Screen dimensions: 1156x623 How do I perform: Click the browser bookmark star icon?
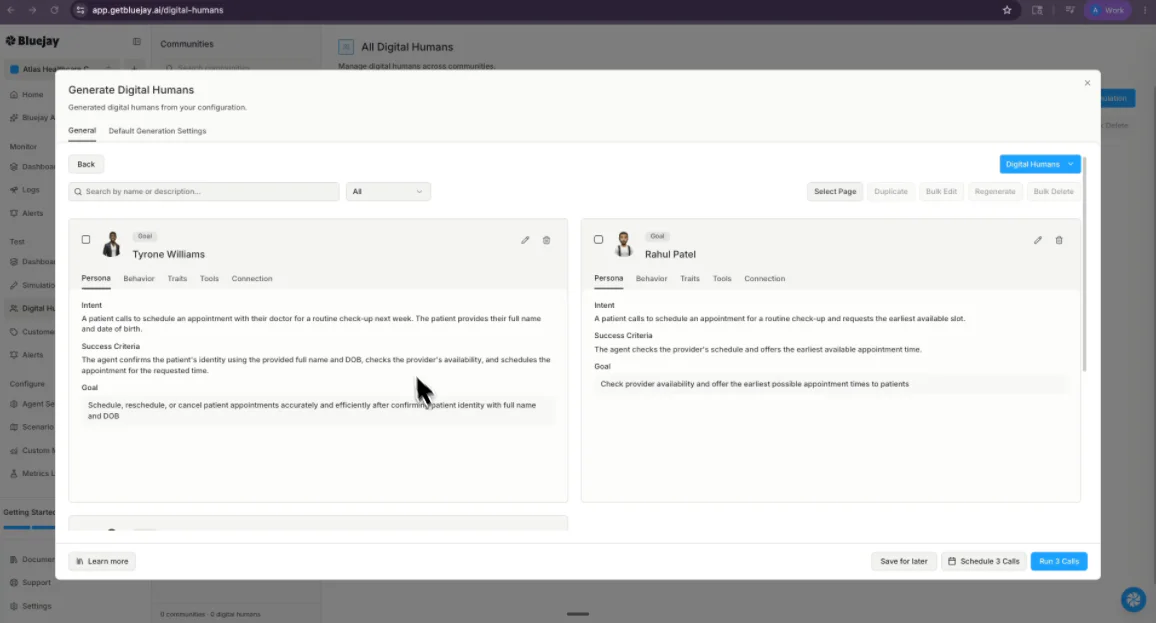pos(1007,10)
